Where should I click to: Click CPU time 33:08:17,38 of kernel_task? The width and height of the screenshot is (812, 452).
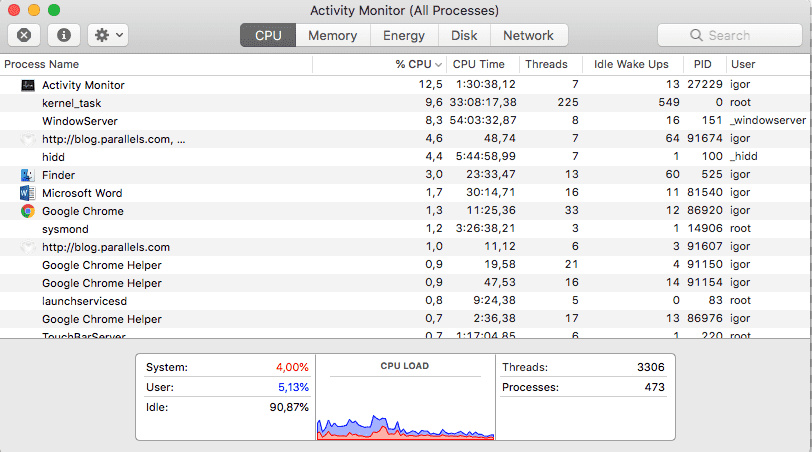[x=483, y=103]
